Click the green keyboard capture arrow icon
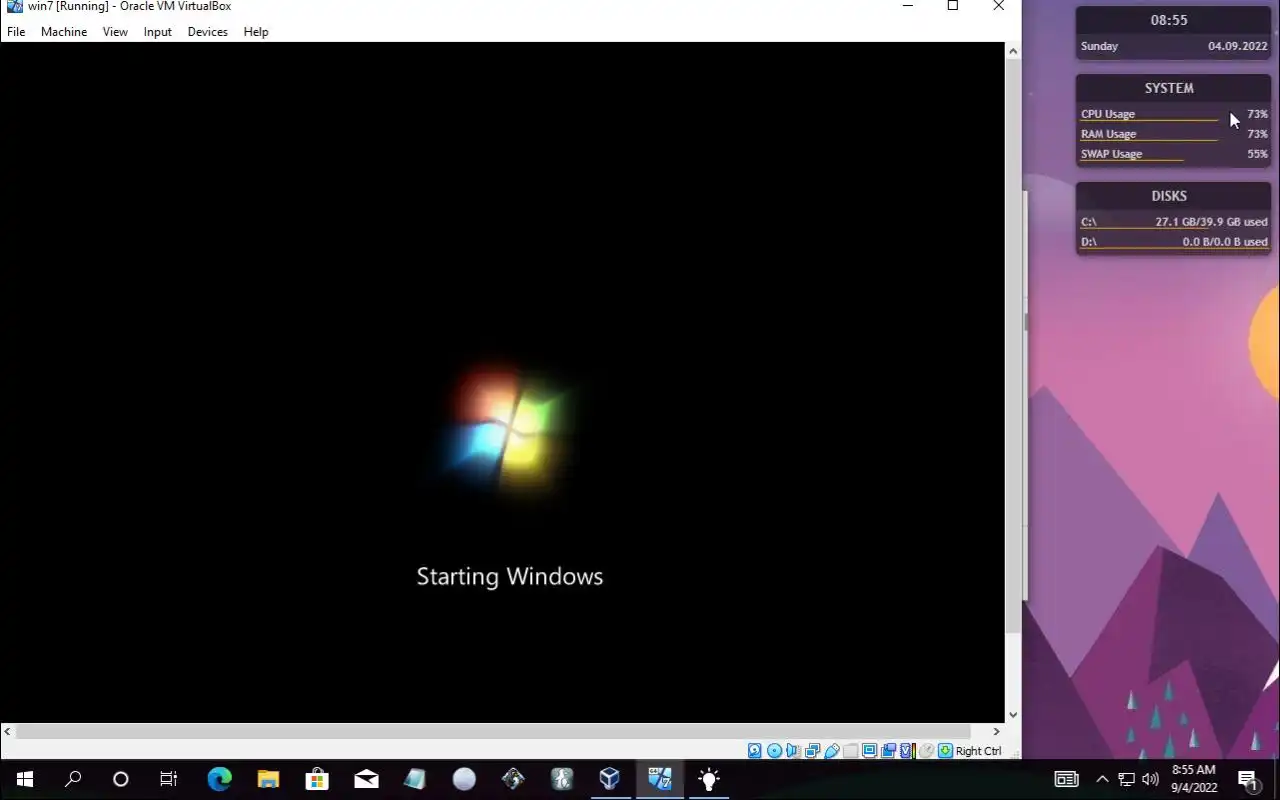This screenshot has width=1280, height=800. [944, 751]
